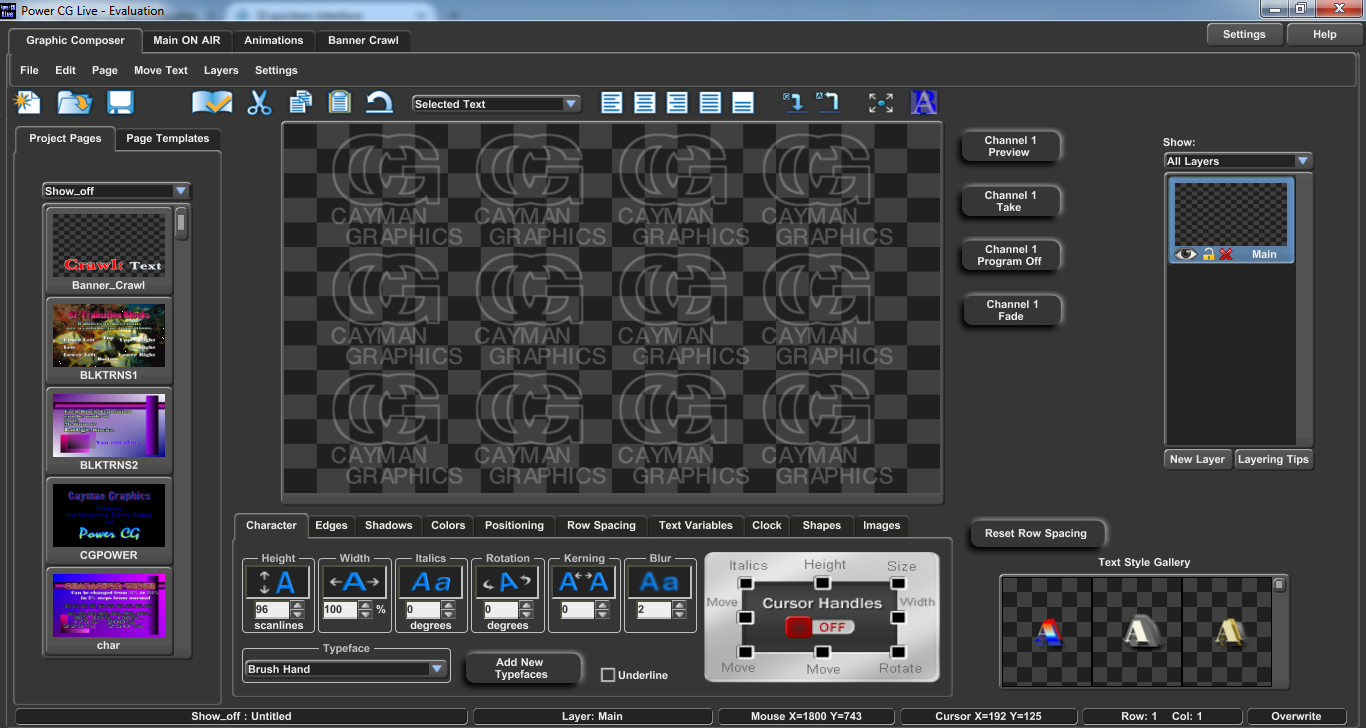
Task: Click Channel 1 Fade button
Action: 1010,310
